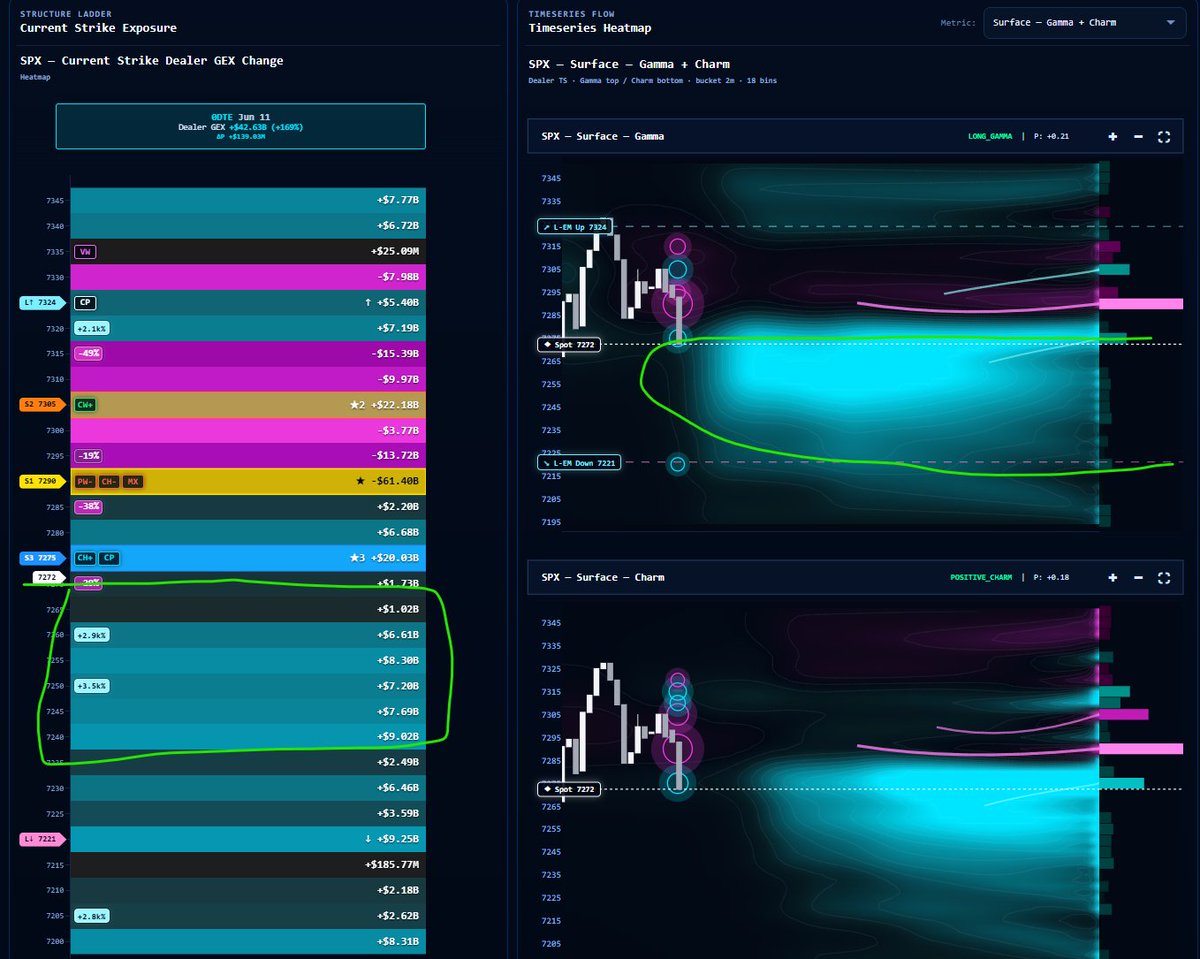Image resolution: width=1200 pixels, height=959 pixels.
Task: Click the +$7.77B value on strike 7345
Action: pyautogui.click(x=396, y=200)
